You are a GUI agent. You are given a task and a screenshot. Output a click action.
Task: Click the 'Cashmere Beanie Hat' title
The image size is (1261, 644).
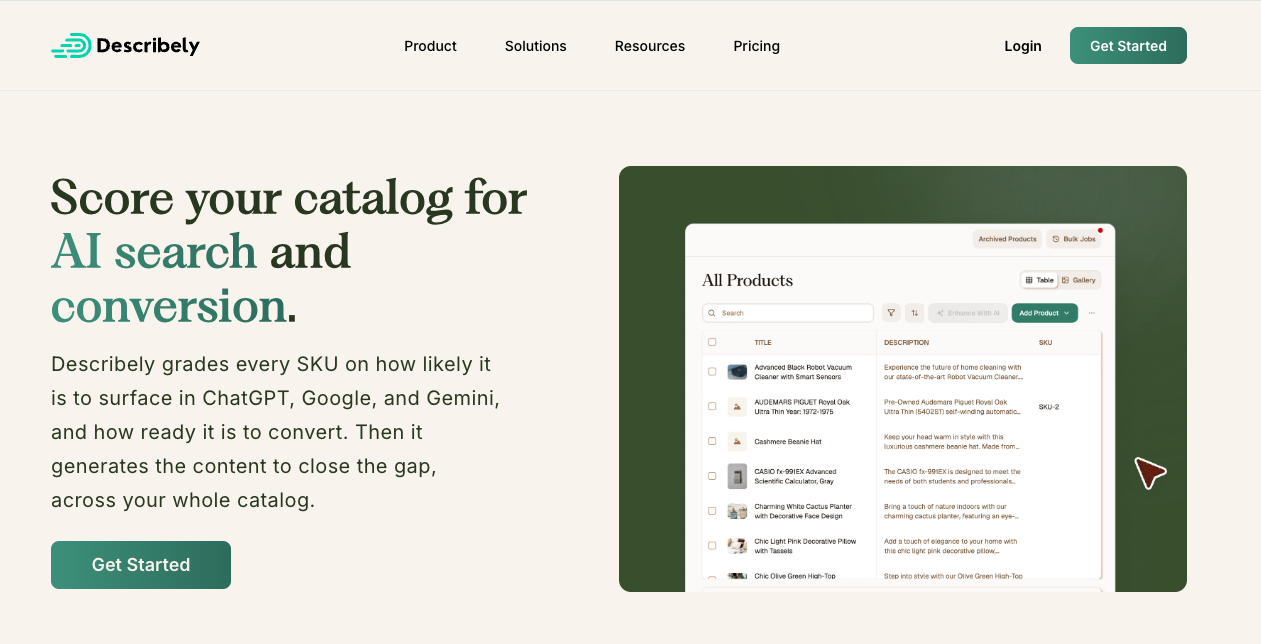click(788, 441)
